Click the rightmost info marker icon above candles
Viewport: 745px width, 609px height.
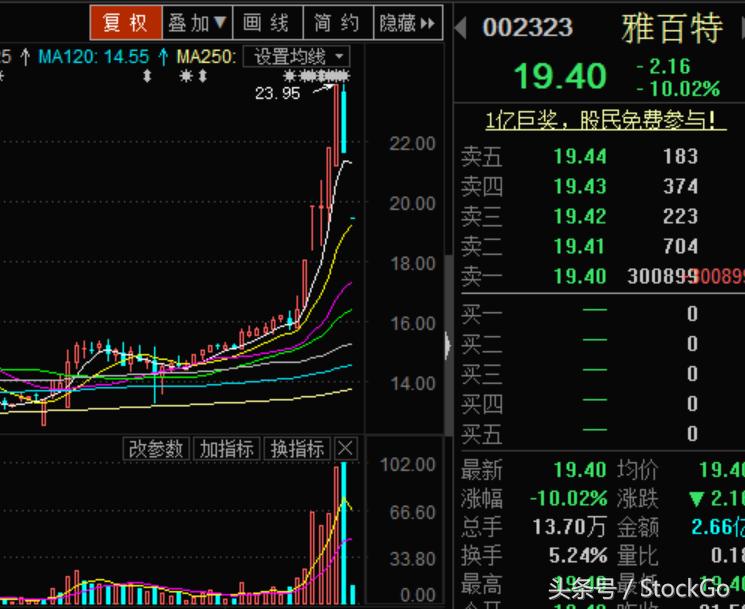pos(345,76)
